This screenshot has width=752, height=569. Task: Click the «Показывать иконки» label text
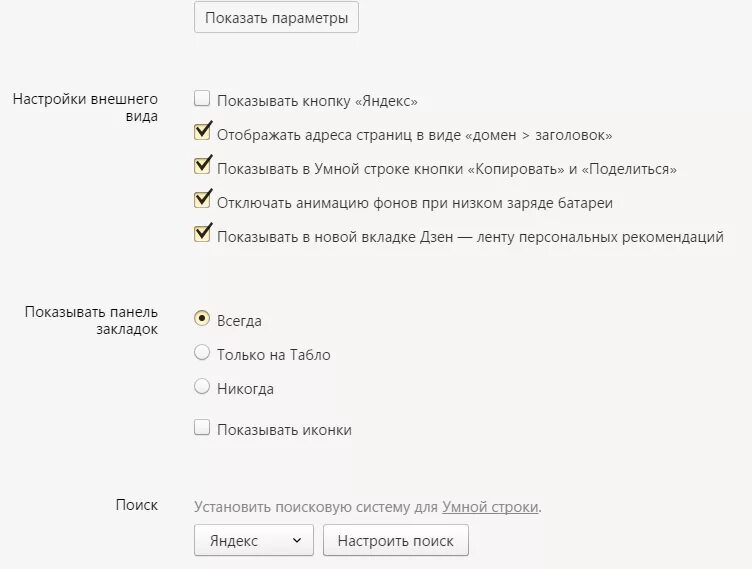pos(284,430)
